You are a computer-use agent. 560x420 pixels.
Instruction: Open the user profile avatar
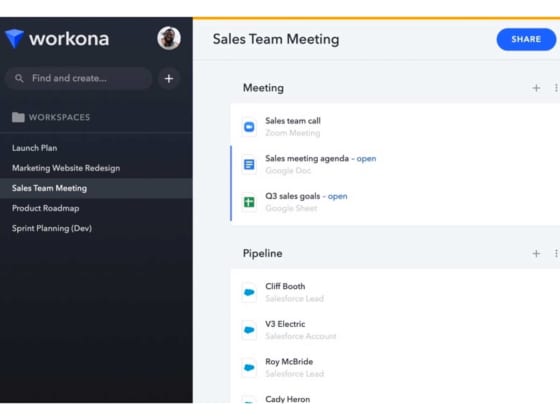[x=169, y=38]
